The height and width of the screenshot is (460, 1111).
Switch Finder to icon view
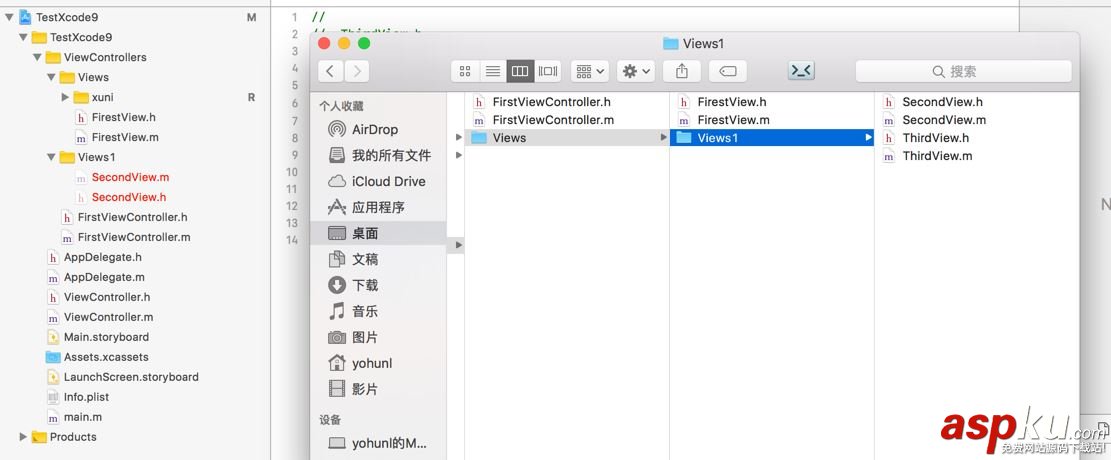click(465, 71)
